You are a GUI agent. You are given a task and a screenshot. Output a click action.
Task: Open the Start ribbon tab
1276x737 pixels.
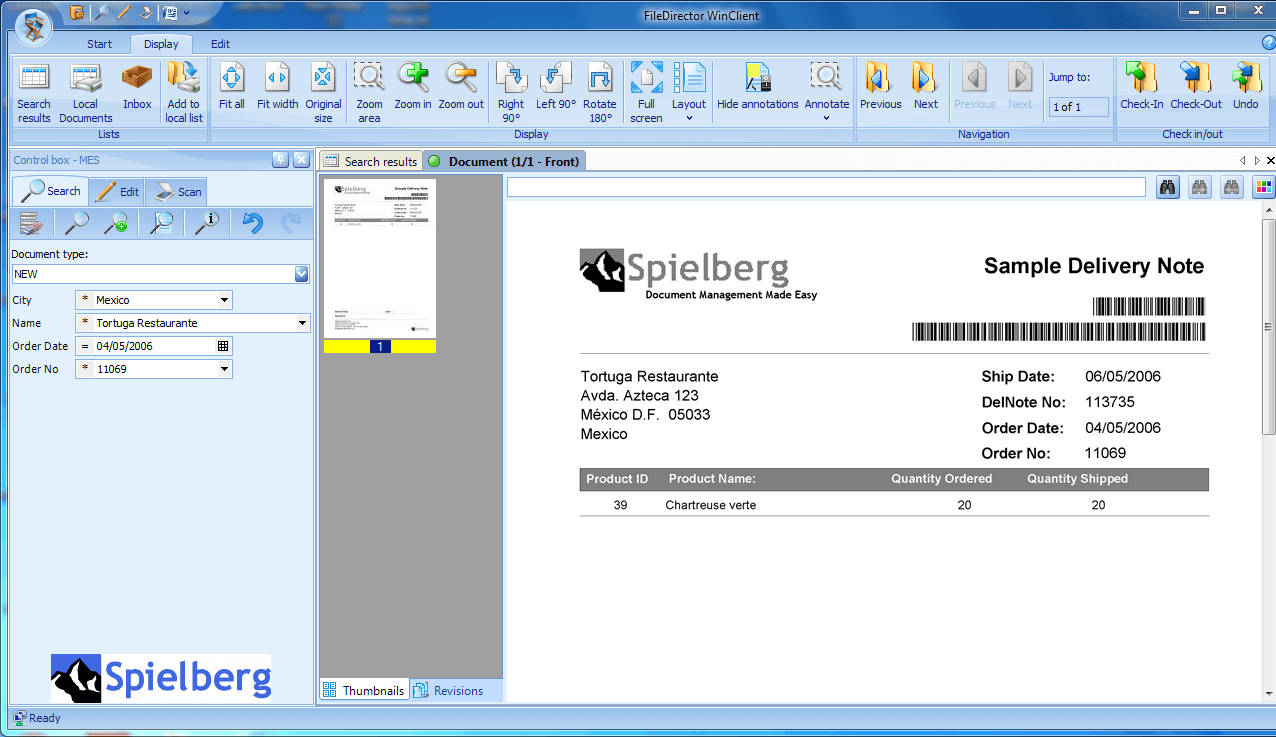(x=99, y=44)
